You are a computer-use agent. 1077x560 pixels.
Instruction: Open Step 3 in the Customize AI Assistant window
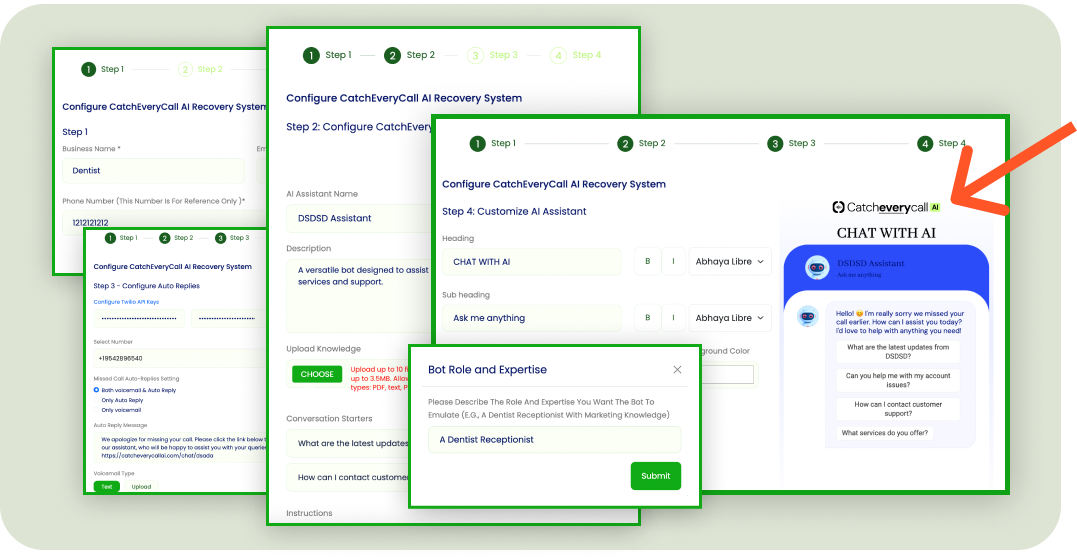(775, 144)
